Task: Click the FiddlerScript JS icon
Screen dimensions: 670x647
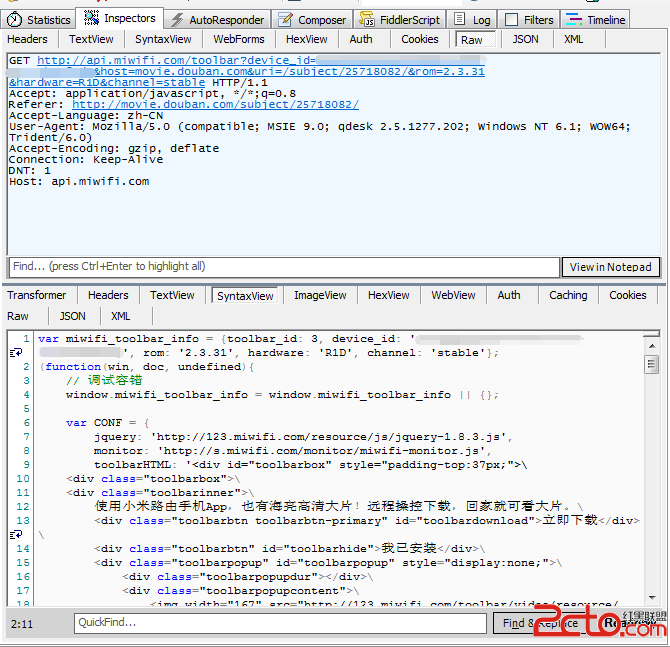Action: (x=367, y=19)
